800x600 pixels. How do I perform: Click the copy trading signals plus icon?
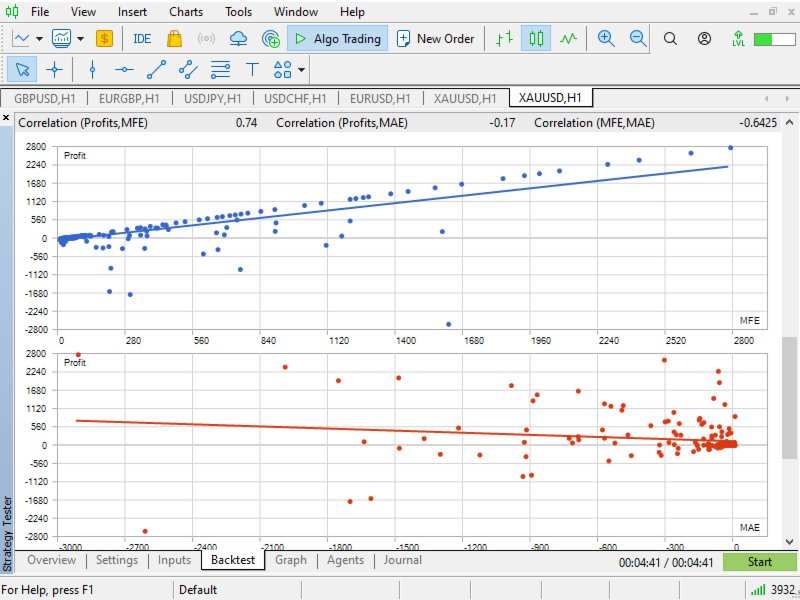tap(270, 39)
